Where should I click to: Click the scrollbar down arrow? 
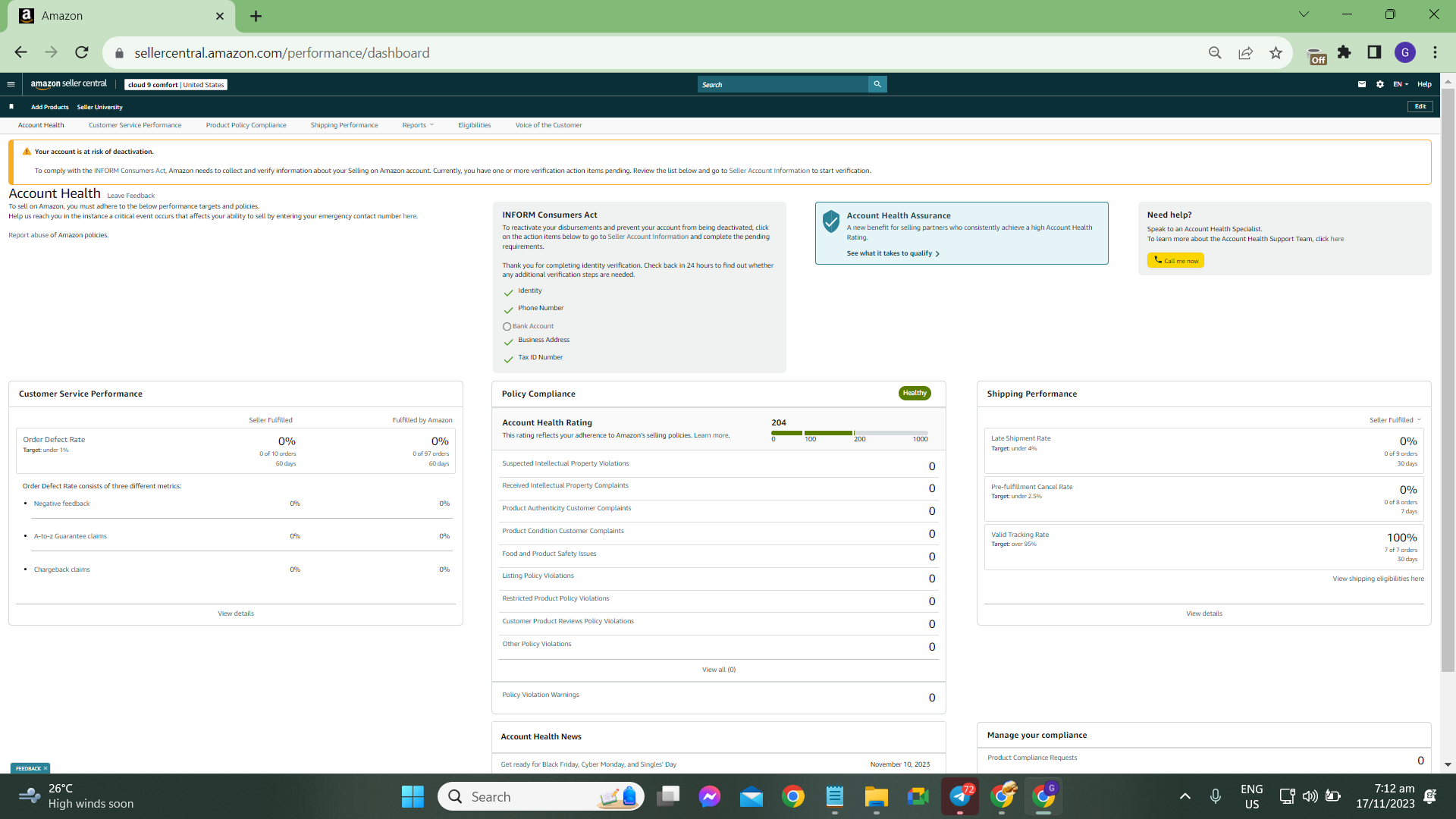click(1448, 764)
